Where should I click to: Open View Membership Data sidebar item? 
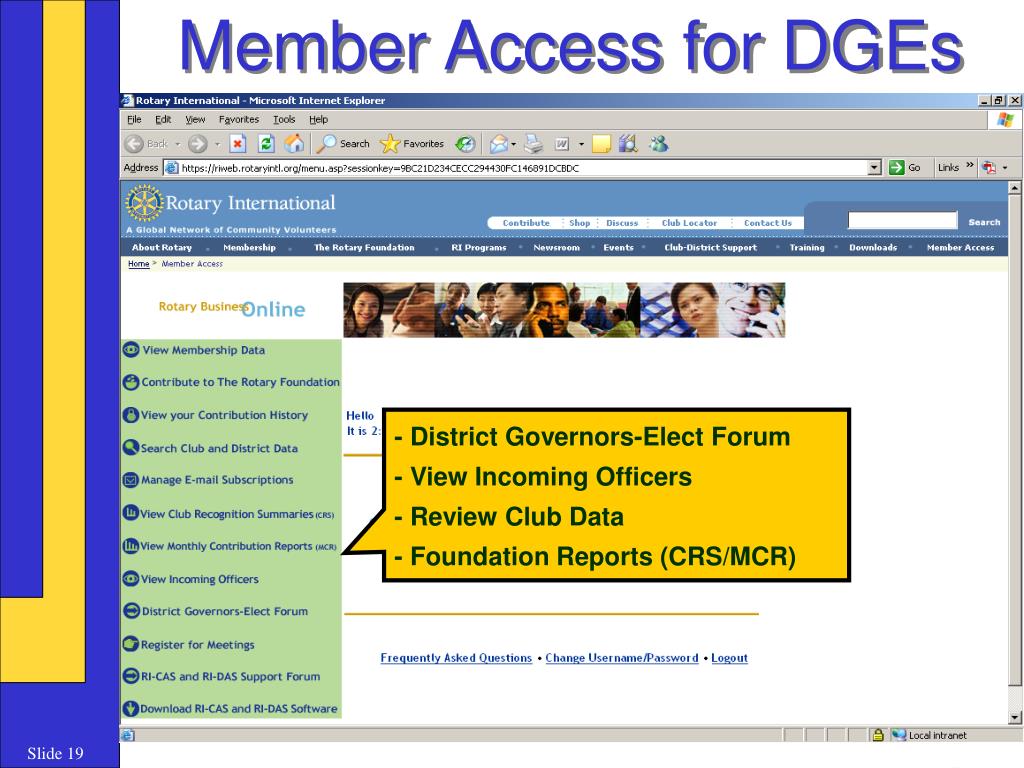[194, 350]
